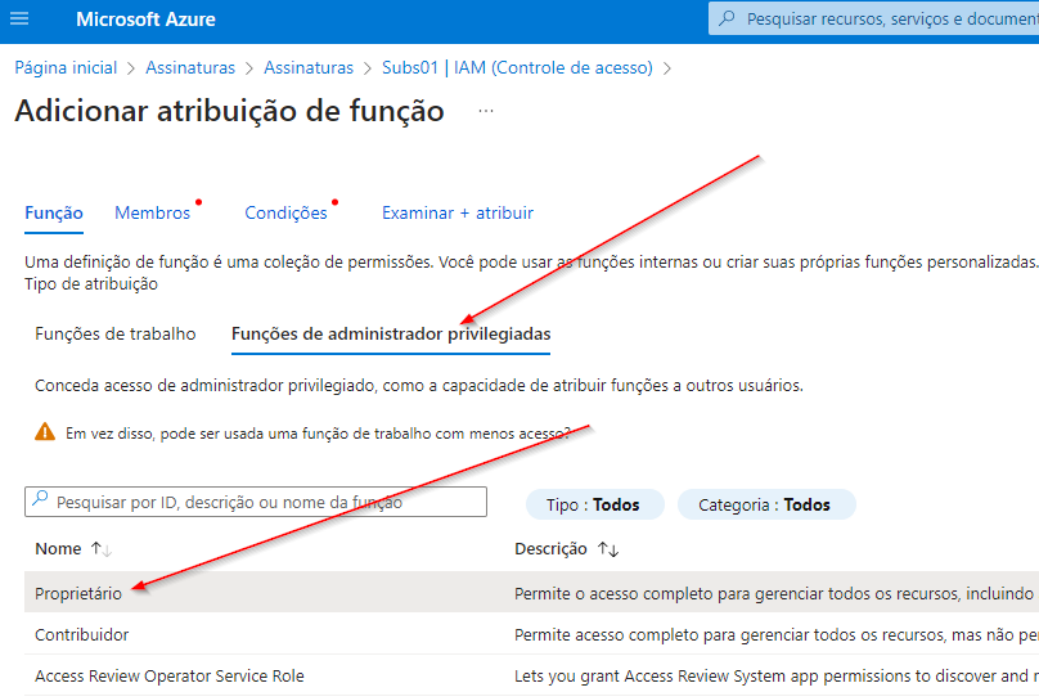
Task: Go to Página inicial breadcrumb
Action: (66, 68)
